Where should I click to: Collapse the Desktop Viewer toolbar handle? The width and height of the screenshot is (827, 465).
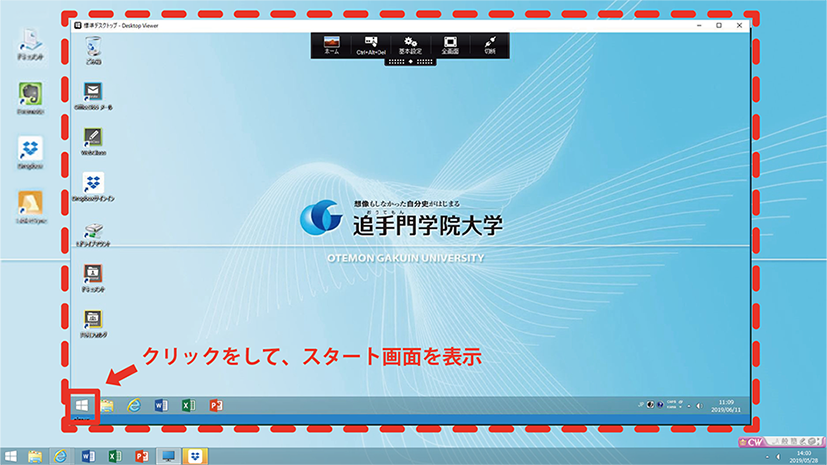(411, 62)
